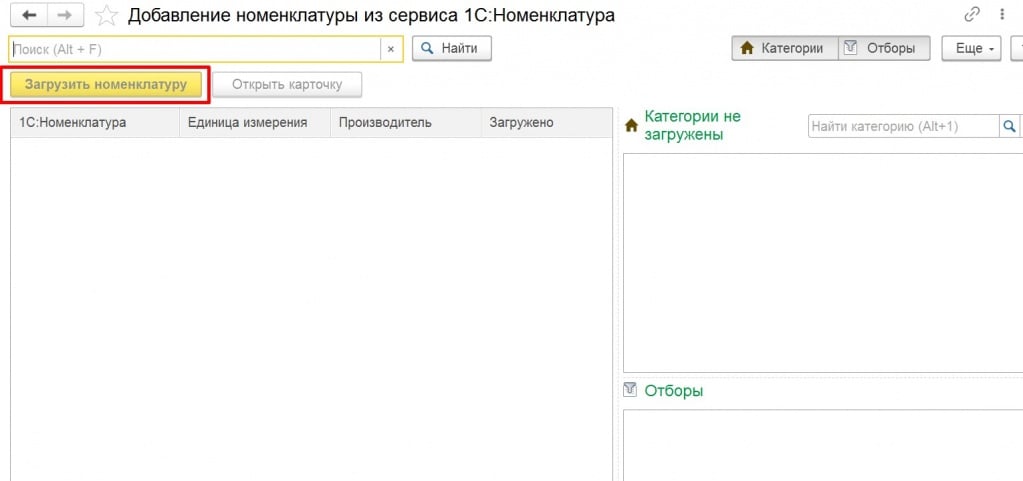
Task: Click the Единица измерения column header
Action: [254, 122]
